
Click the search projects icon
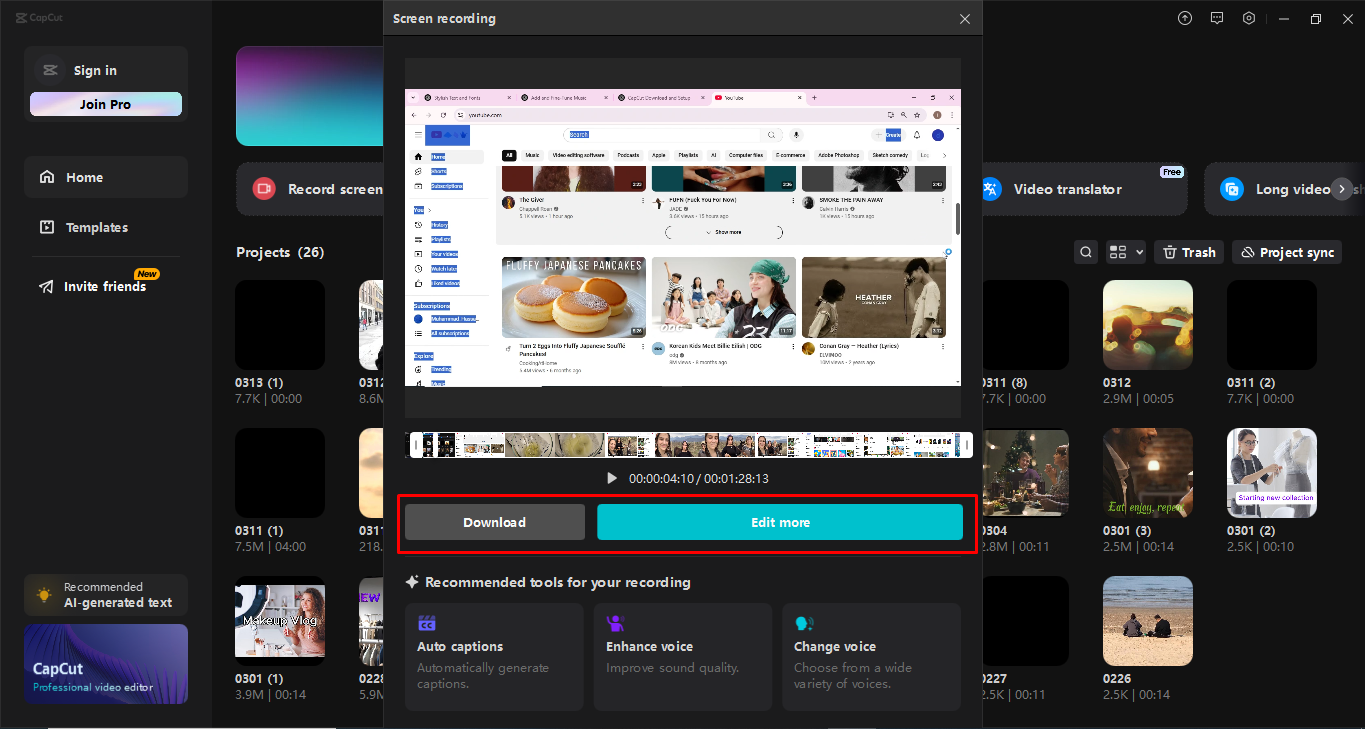[1086, 252]
